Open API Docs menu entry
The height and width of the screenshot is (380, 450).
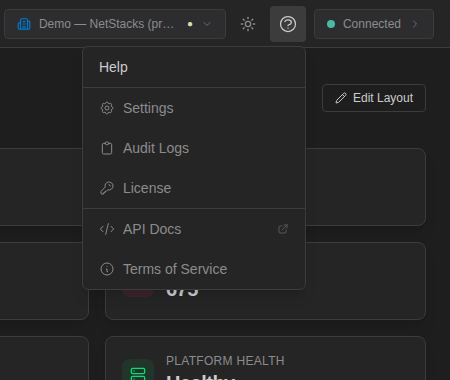[194, 229]
